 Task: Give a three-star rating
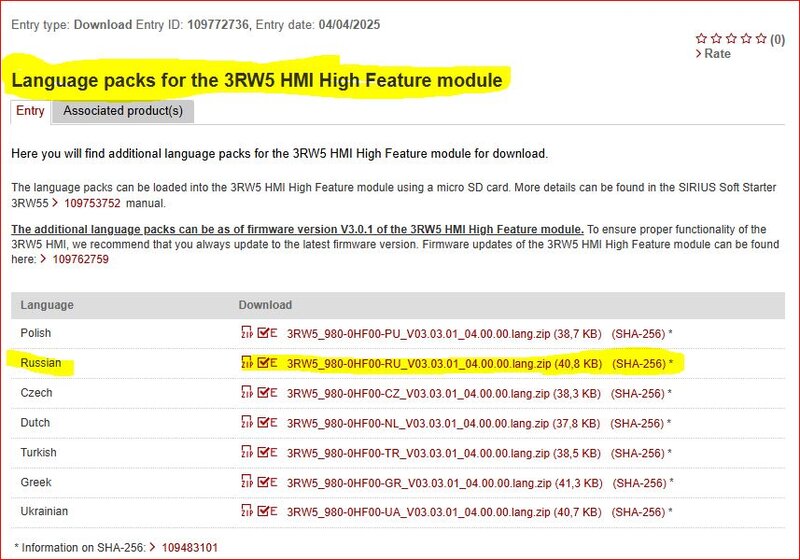pos(731,38)
